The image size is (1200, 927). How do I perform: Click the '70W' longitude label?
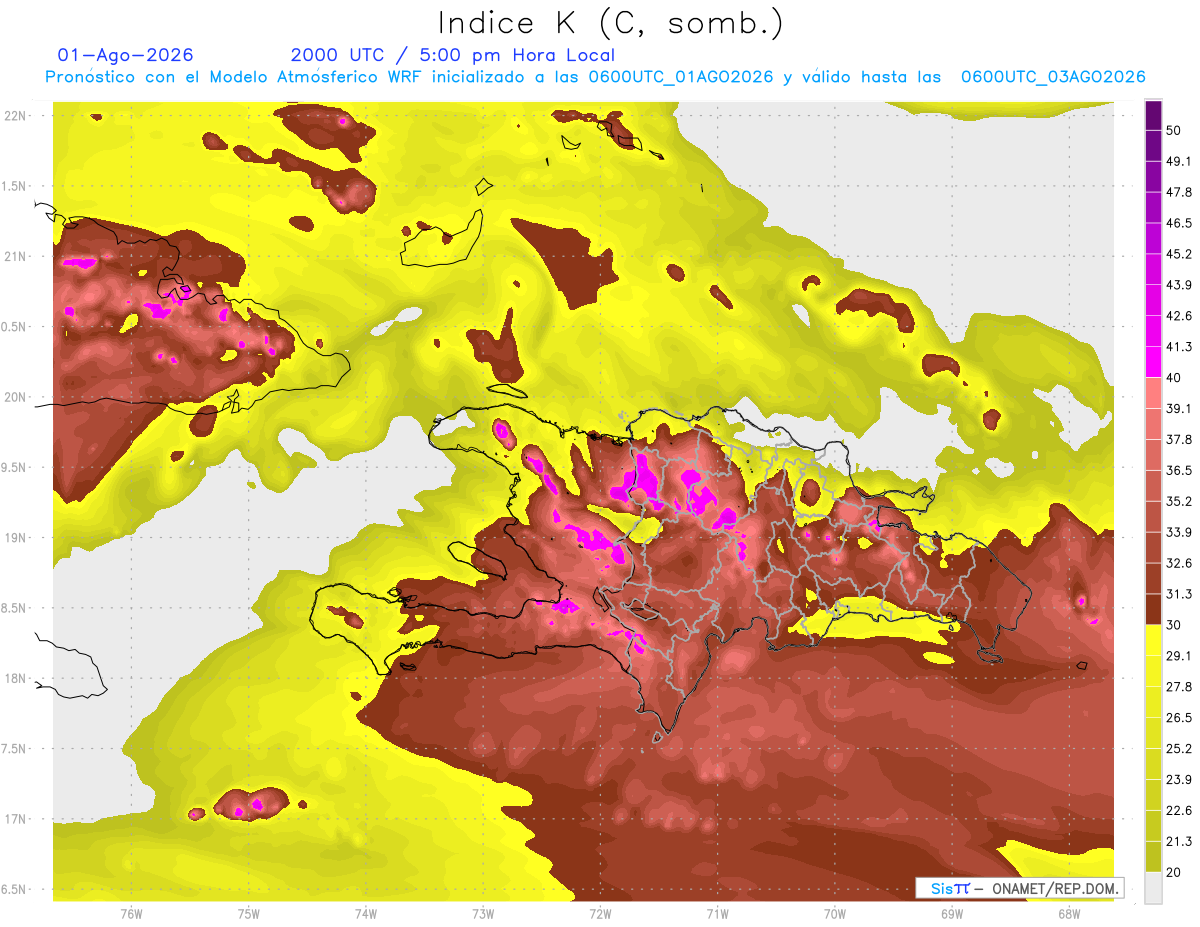pyautogui.click(x=835, y=914)
